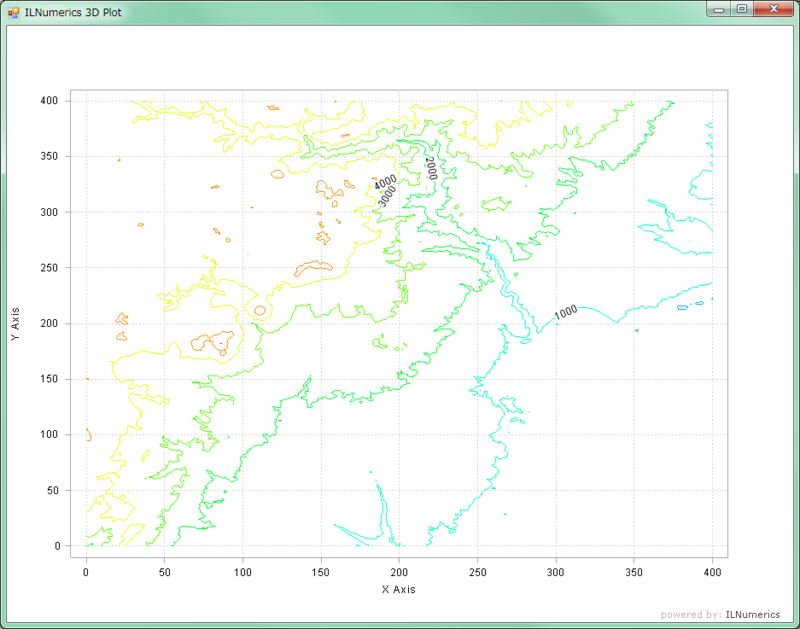Click Y axis tick label 100
Screen dimensions: 800x629
point(49,434)
